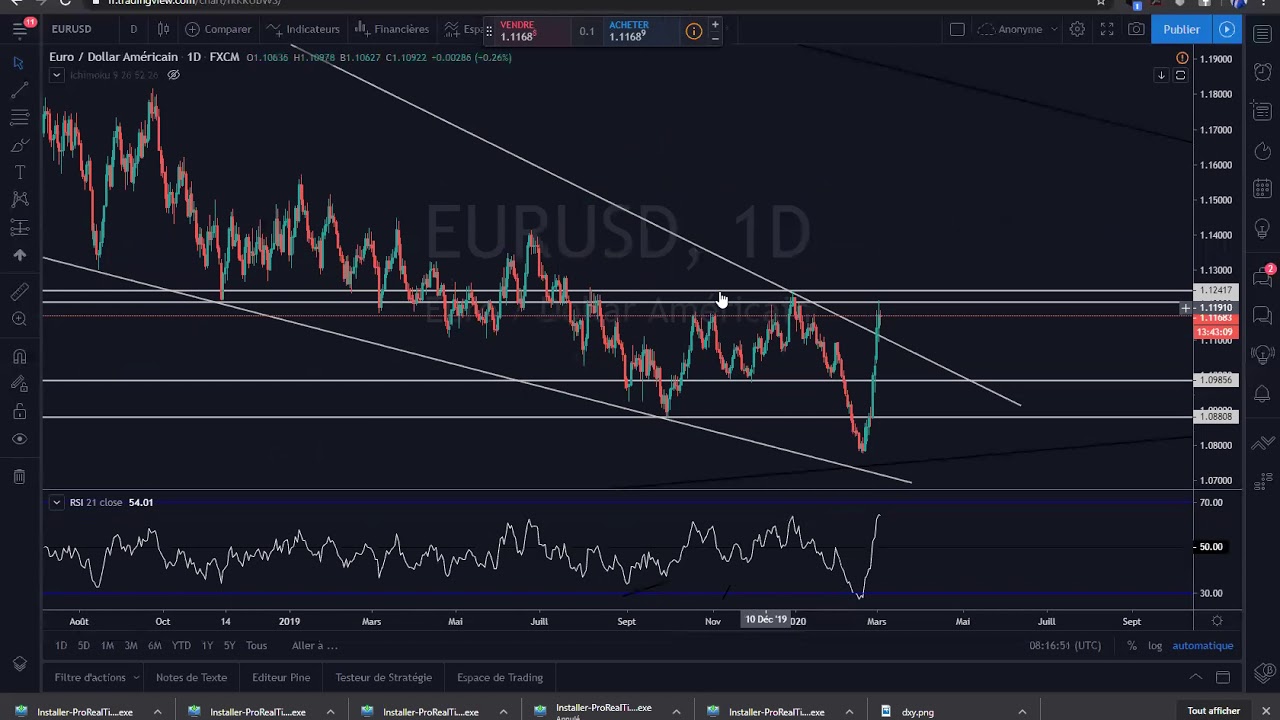Screen dimensions: 1280x720
Task: Click the 0.1 quantity field
Action: click(587, 32)
